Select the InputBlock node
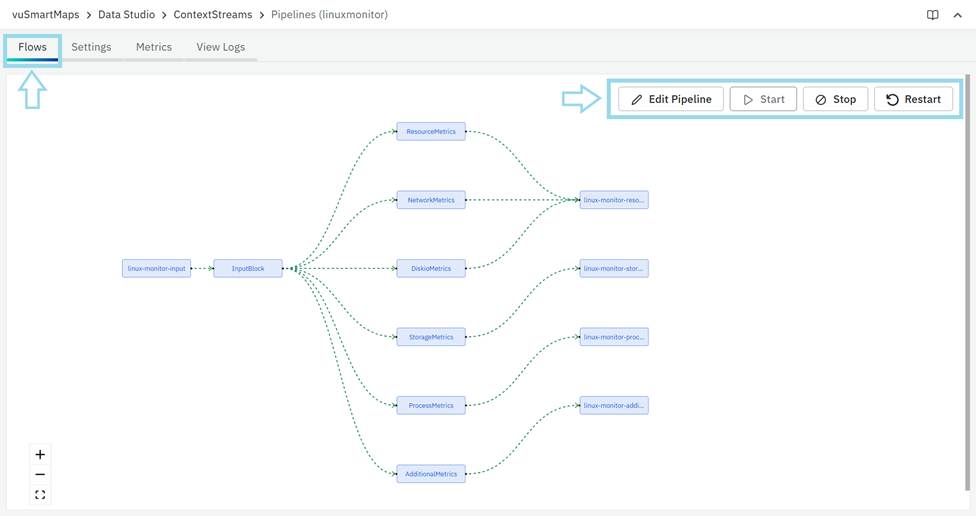 [248, 268]
